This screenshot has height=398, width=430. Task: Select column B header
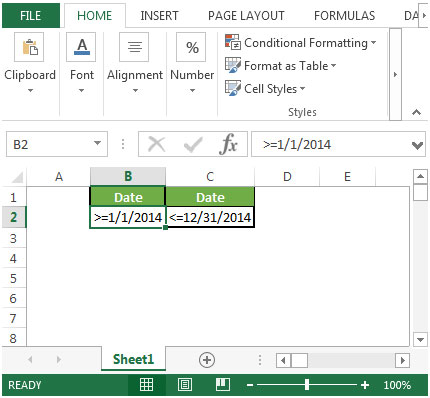pos(128,176)
